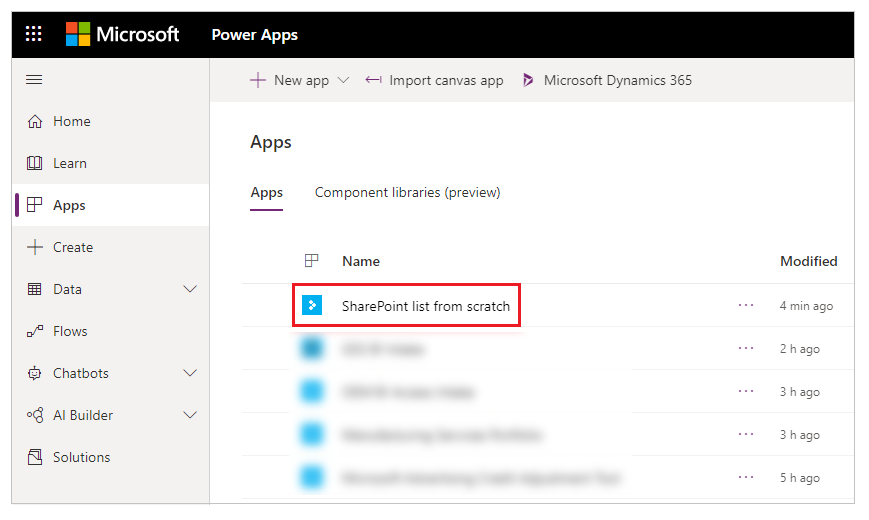Click the Apps grid icon in sidebar

tap(35, 205)
